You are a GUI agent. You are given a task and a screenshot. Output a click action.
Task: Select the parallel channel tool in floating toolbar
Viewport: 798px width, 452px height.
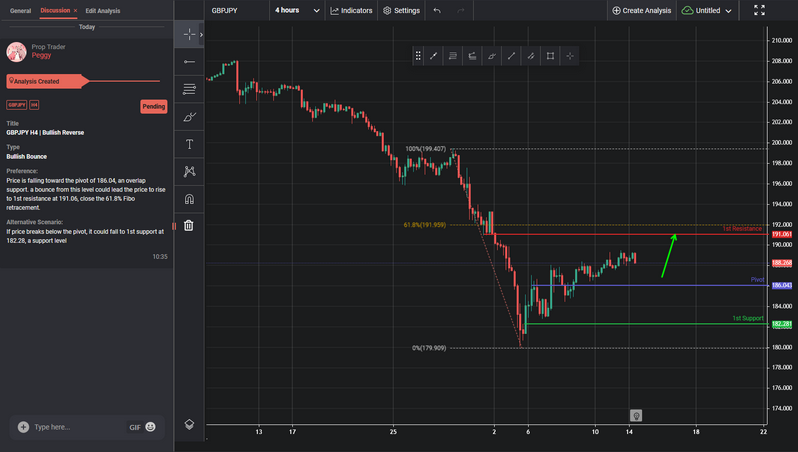[531, 56]
